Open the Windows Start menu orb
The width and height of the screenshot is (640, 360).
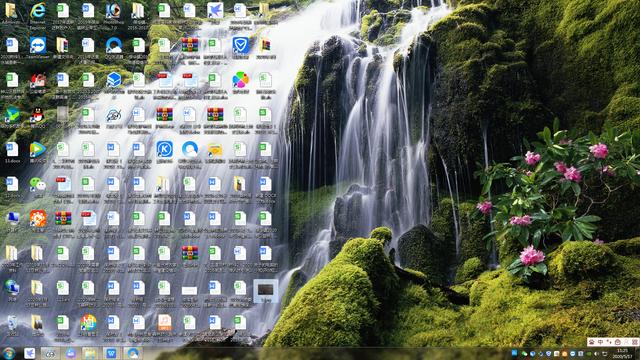(x=9, y=353)
